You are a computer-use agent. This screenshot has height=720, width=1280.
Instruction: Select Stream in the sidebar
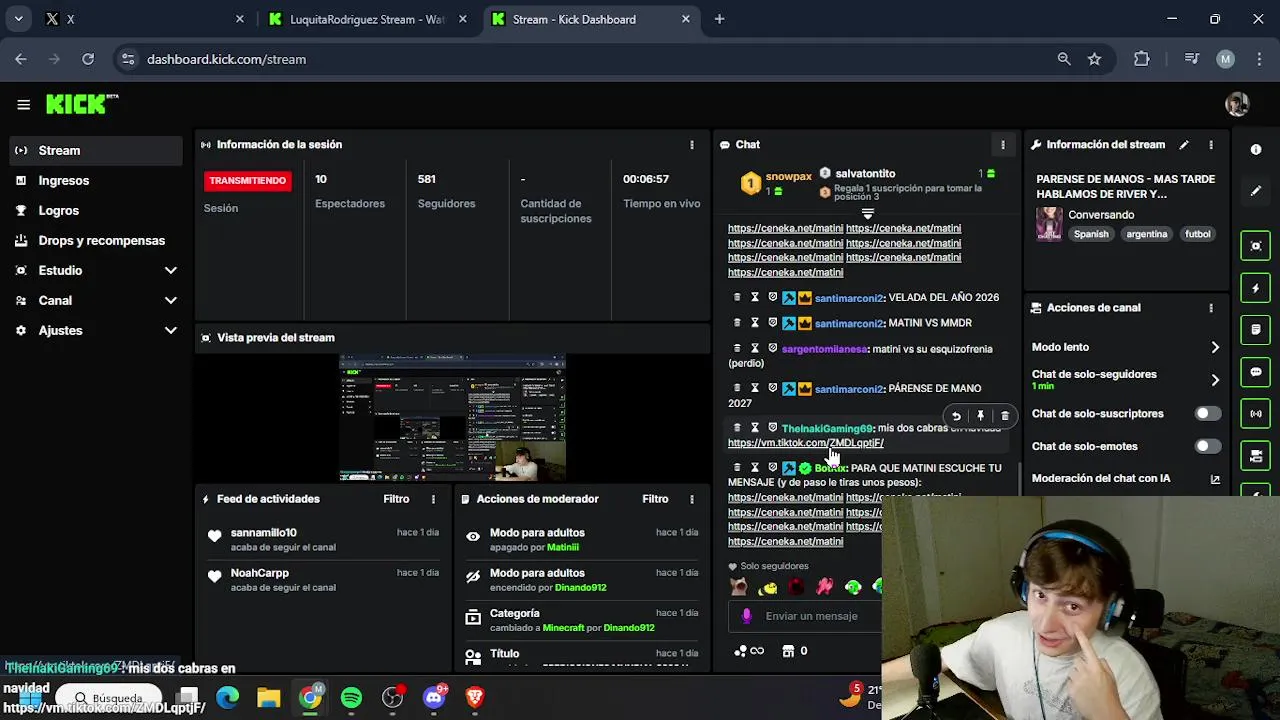tap(95, 150)
